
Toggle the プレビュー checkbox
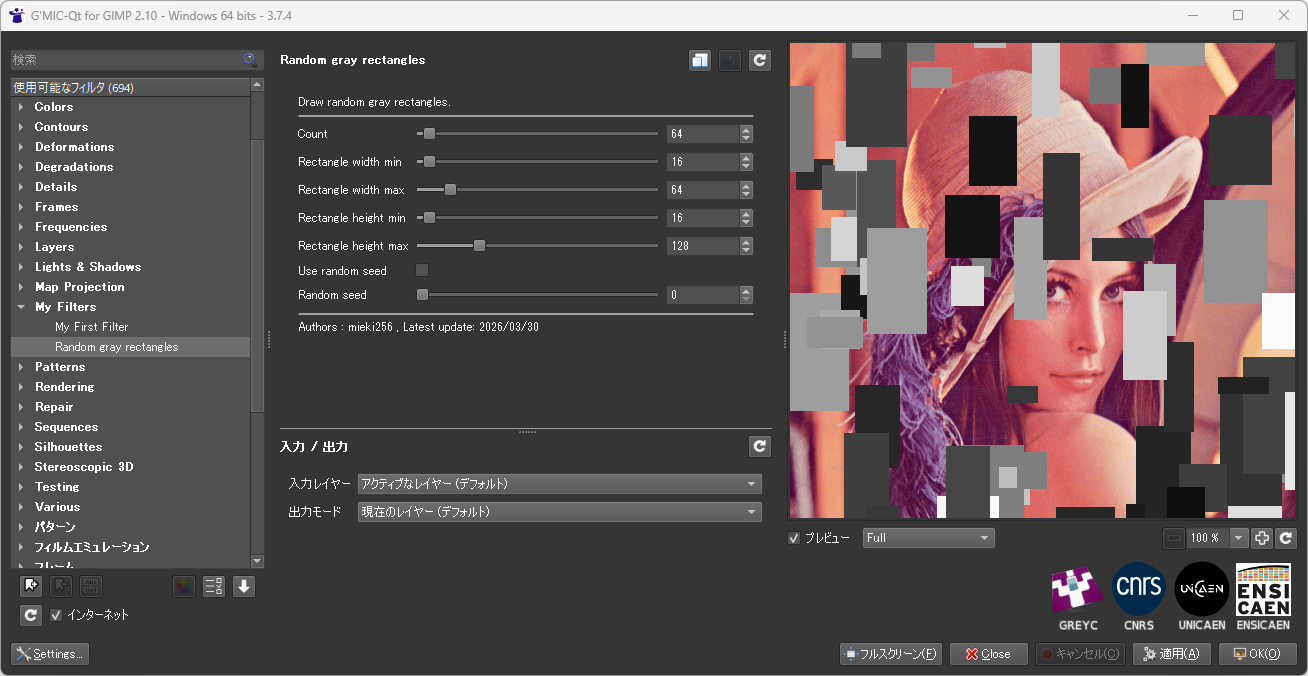pos(794,538)
